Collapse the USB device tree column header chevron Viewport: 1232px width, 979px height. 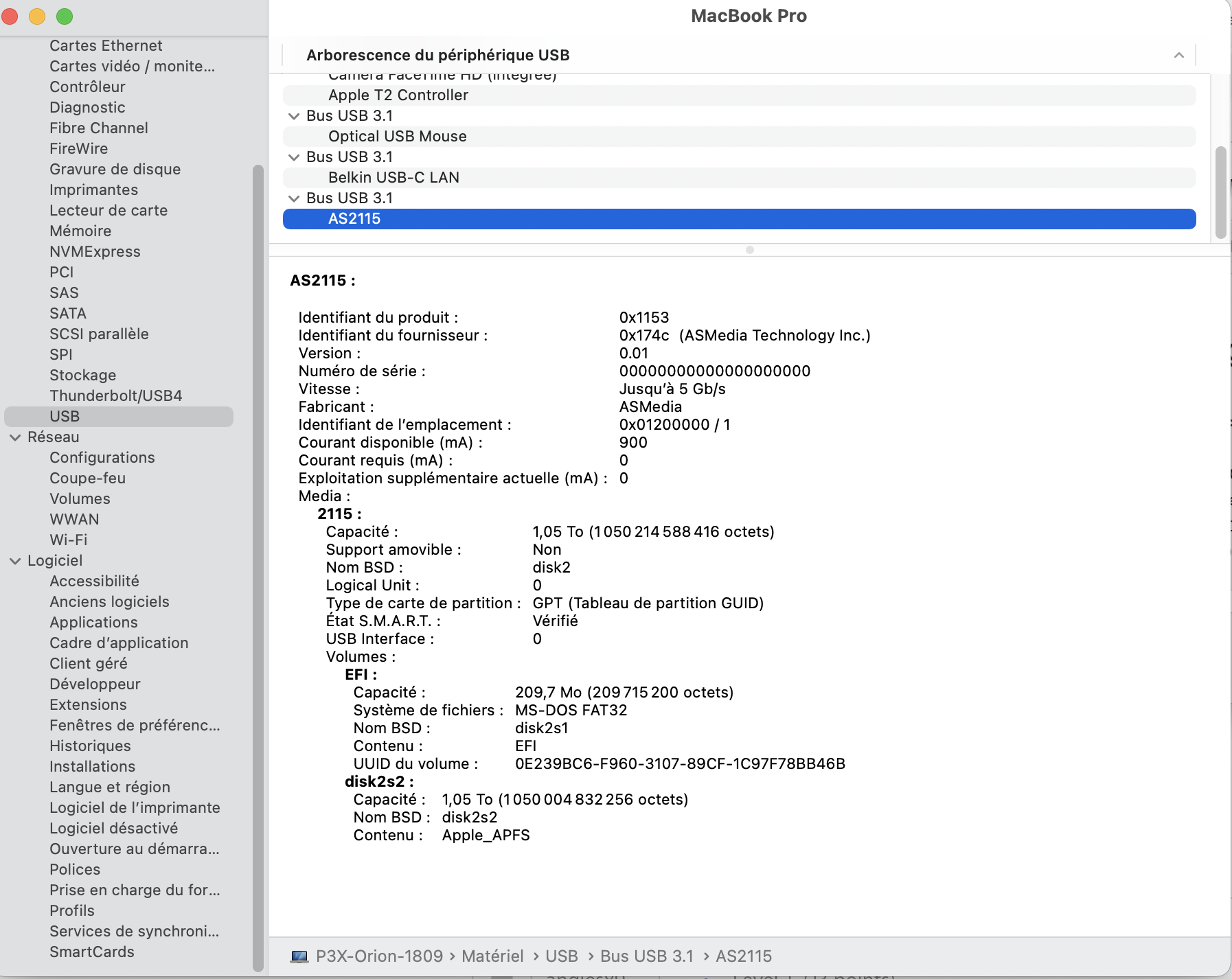(x=1178, y=55)
